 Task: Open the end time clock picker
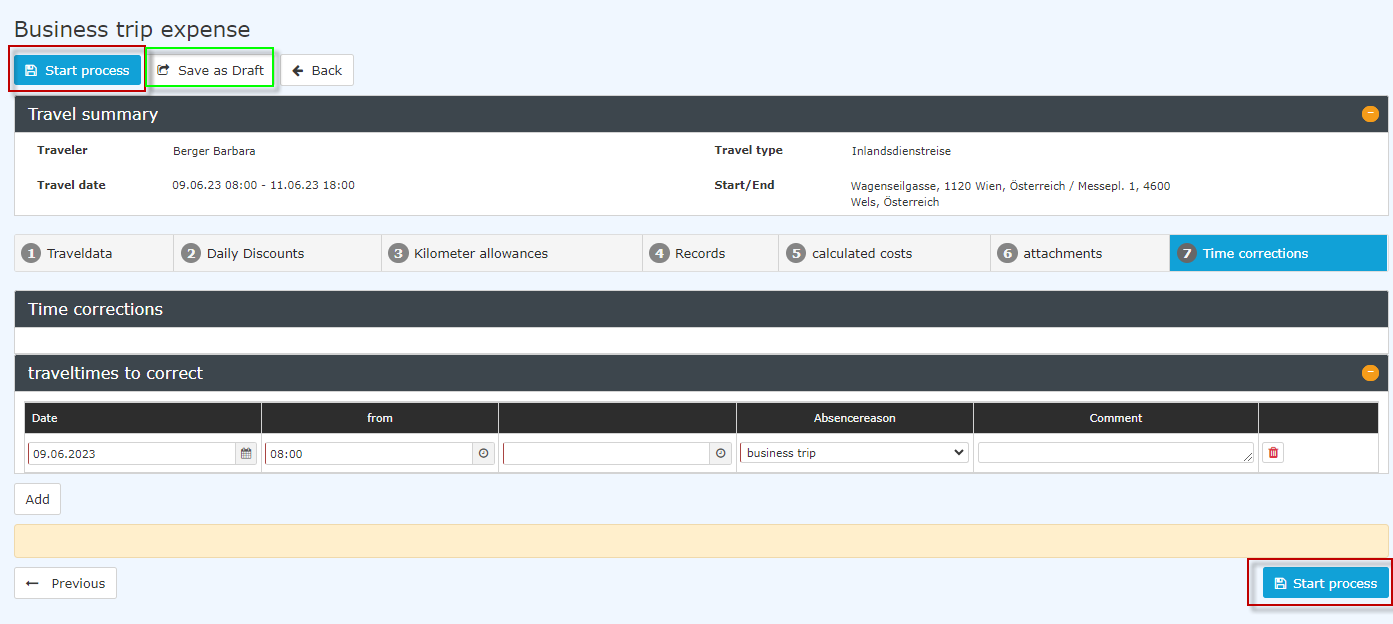pos(721,453)
